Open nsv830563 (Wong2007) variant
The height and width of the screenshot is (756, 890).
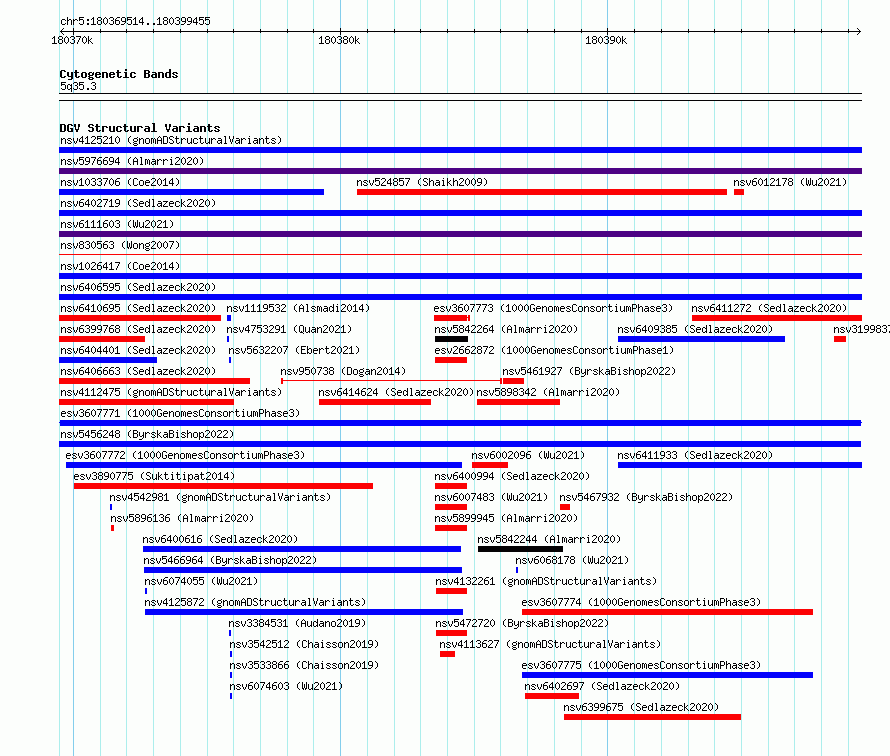pyautogui.click(x=120, y=245)
